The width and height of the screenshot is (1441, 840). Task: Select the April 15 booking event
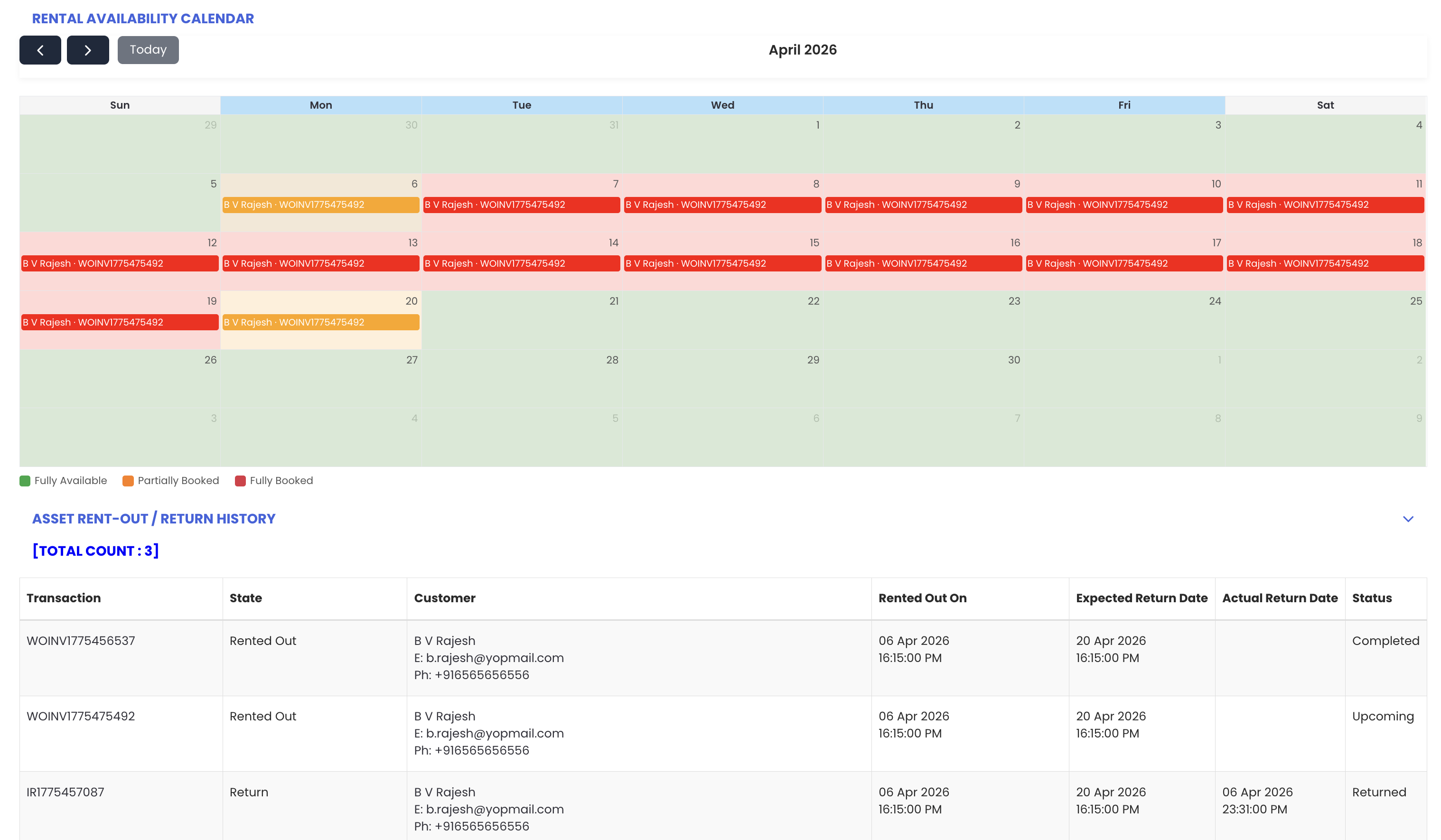[x=722, y=263]
